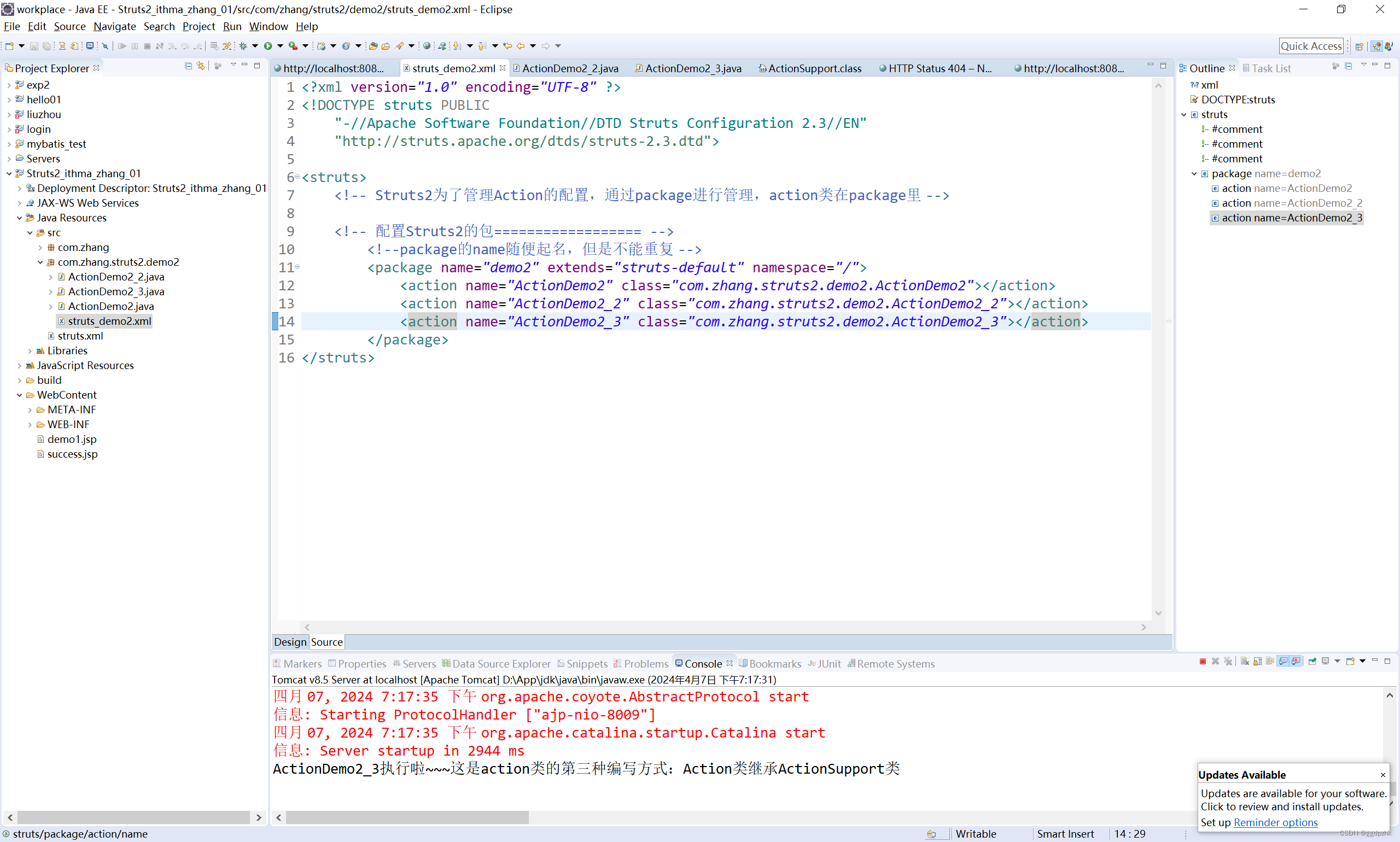Collapse the Struts2_ithma_zhang_01 project node
The width and height of the screenshot is (1400, 842).
point(9,174)
